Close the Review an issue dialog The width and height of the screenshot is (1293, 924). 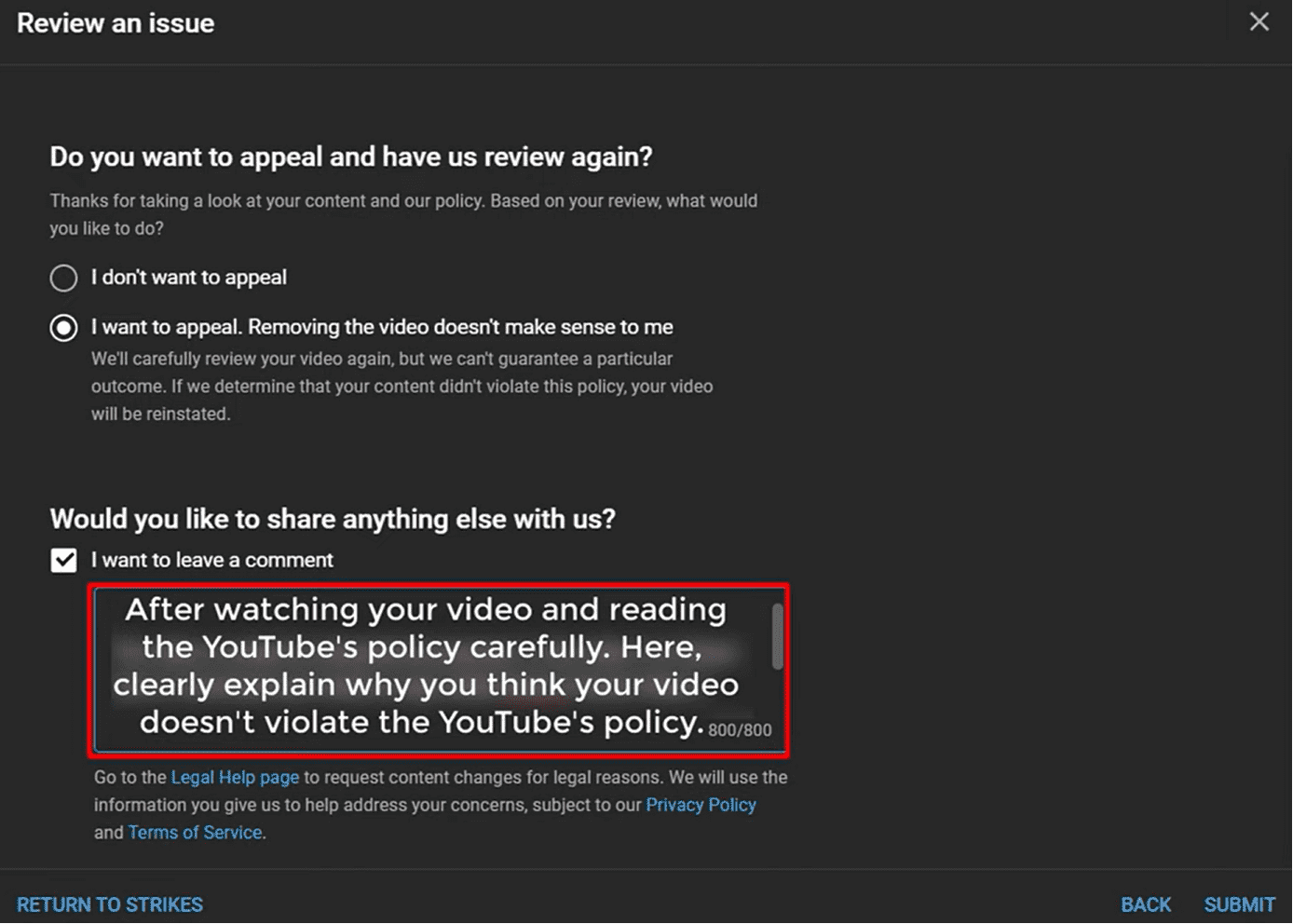(x=1259, y=21)
